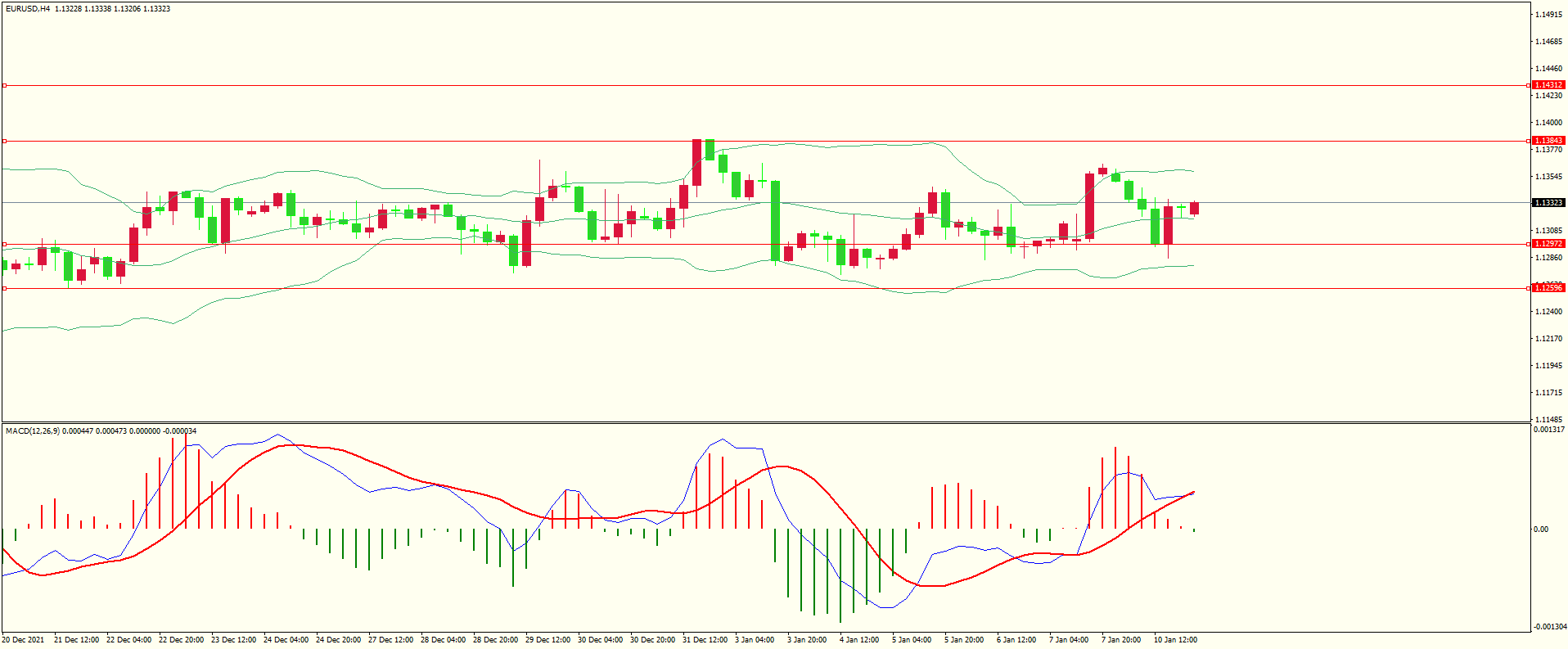Click the MACD 0.00 level axis label

pyautogui.click(x=1540, y=530)
